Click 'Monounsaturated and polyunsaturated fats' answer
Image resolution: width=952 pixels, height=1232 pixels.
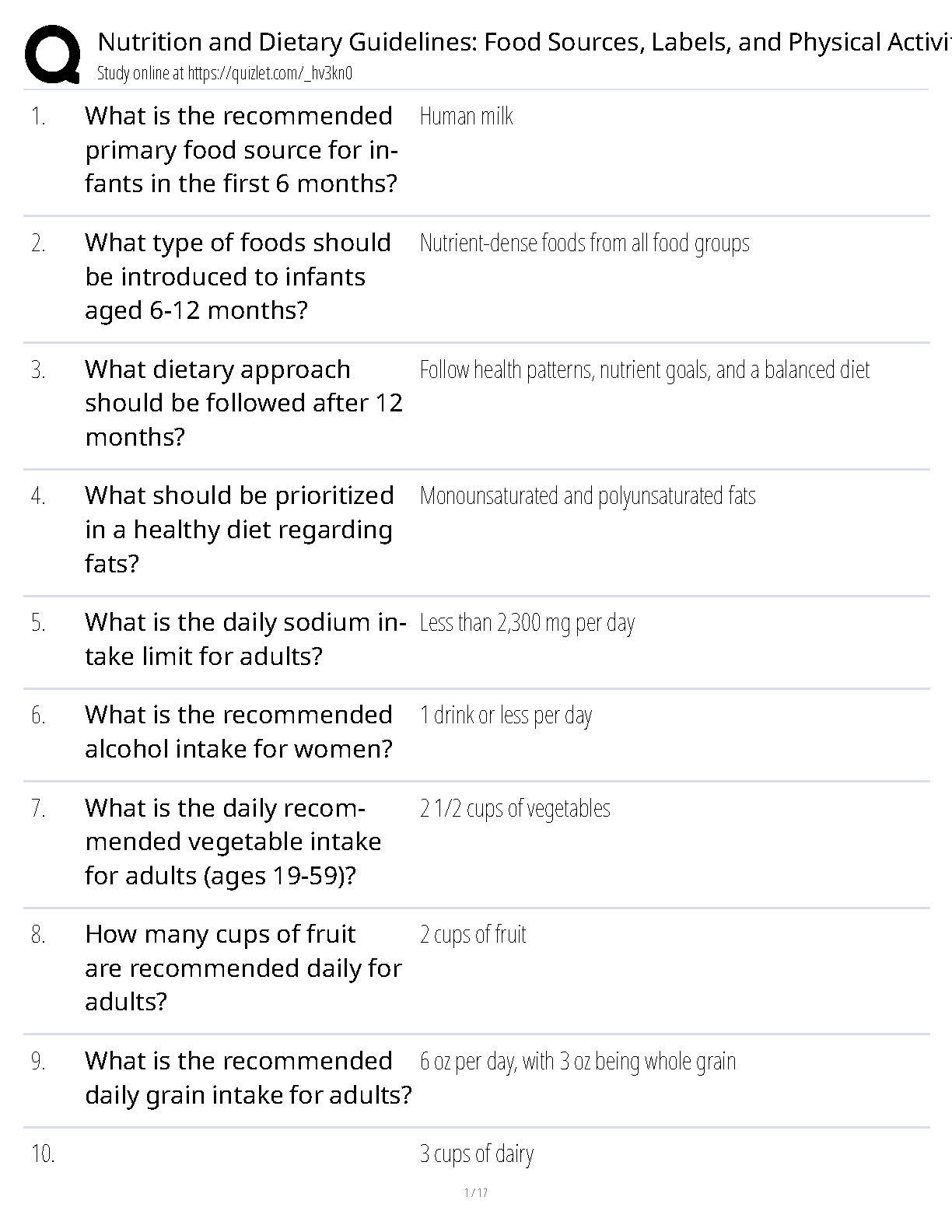pyautogui.click(x=587, y=496)
